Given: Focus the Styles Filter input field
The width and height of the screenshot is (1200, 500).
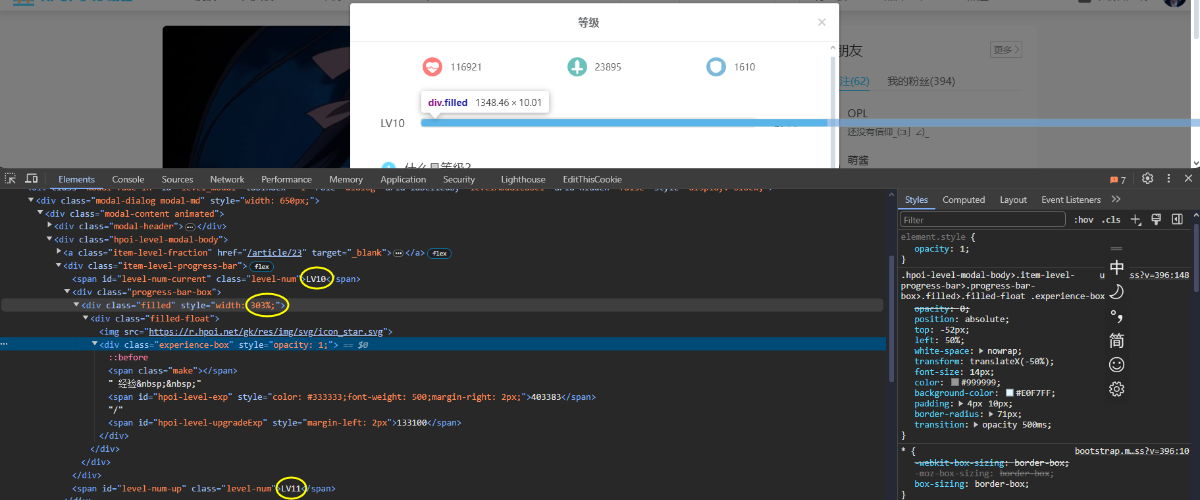Looking at the screenshot, I should click(982, 219).
